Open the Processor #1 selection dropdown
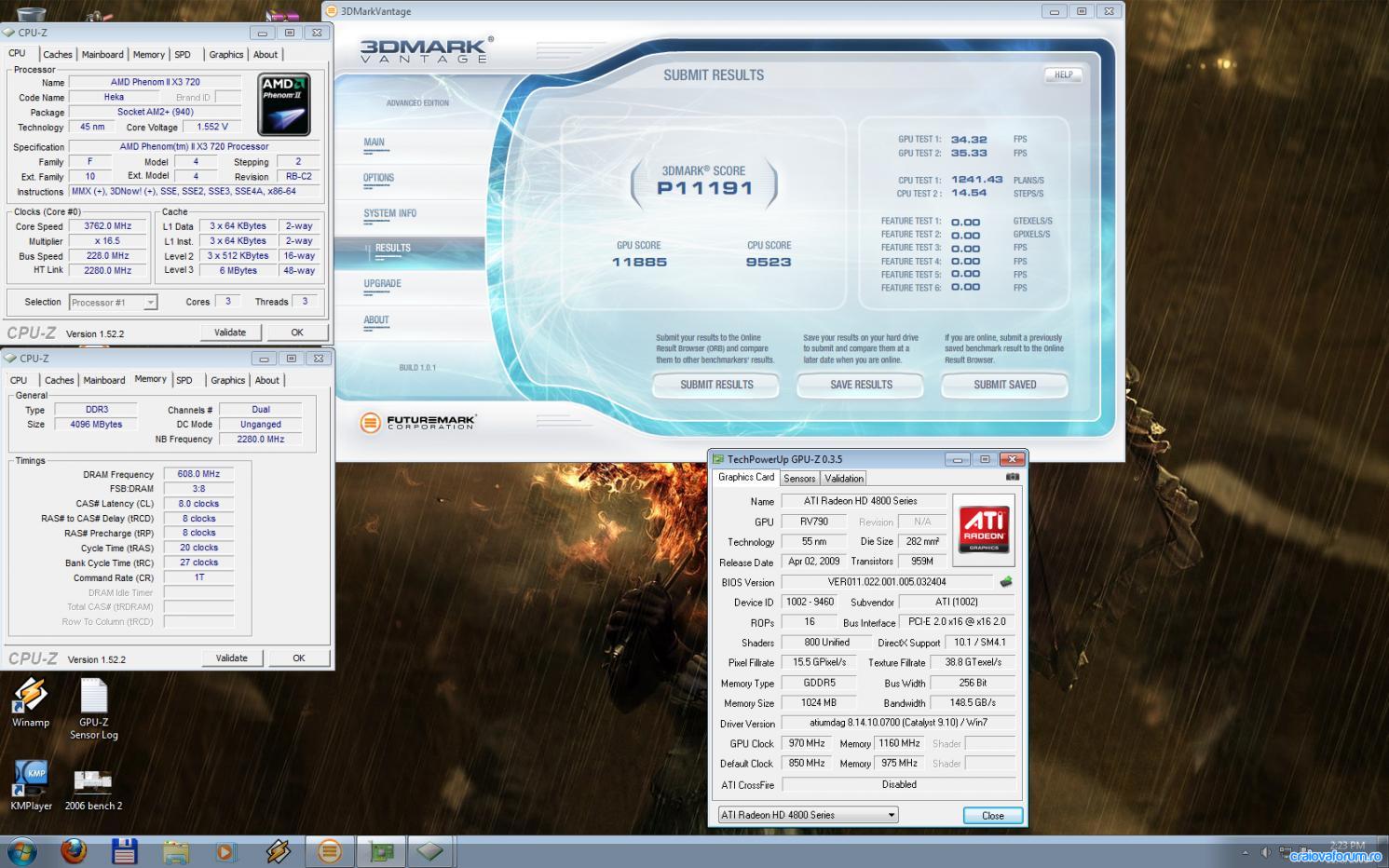The image size is (1389, 868). click(x=114, y=303)
